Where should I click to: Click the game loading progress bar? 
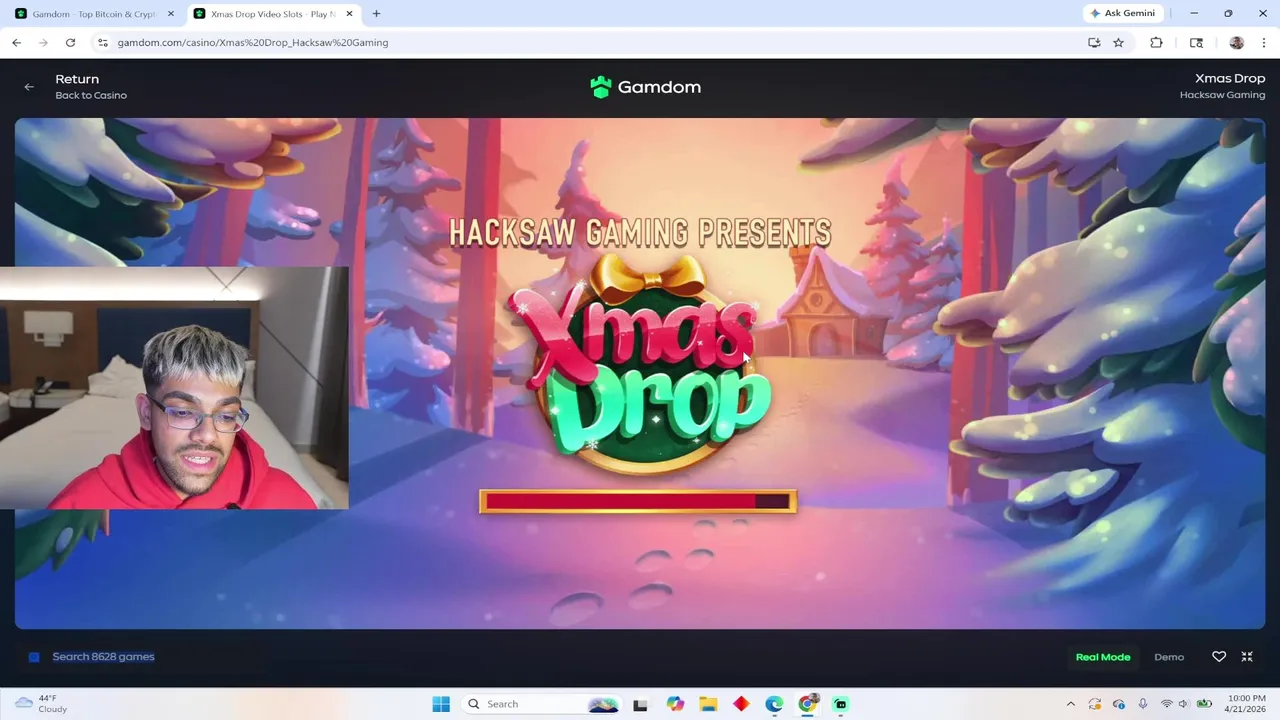[638, 501]
